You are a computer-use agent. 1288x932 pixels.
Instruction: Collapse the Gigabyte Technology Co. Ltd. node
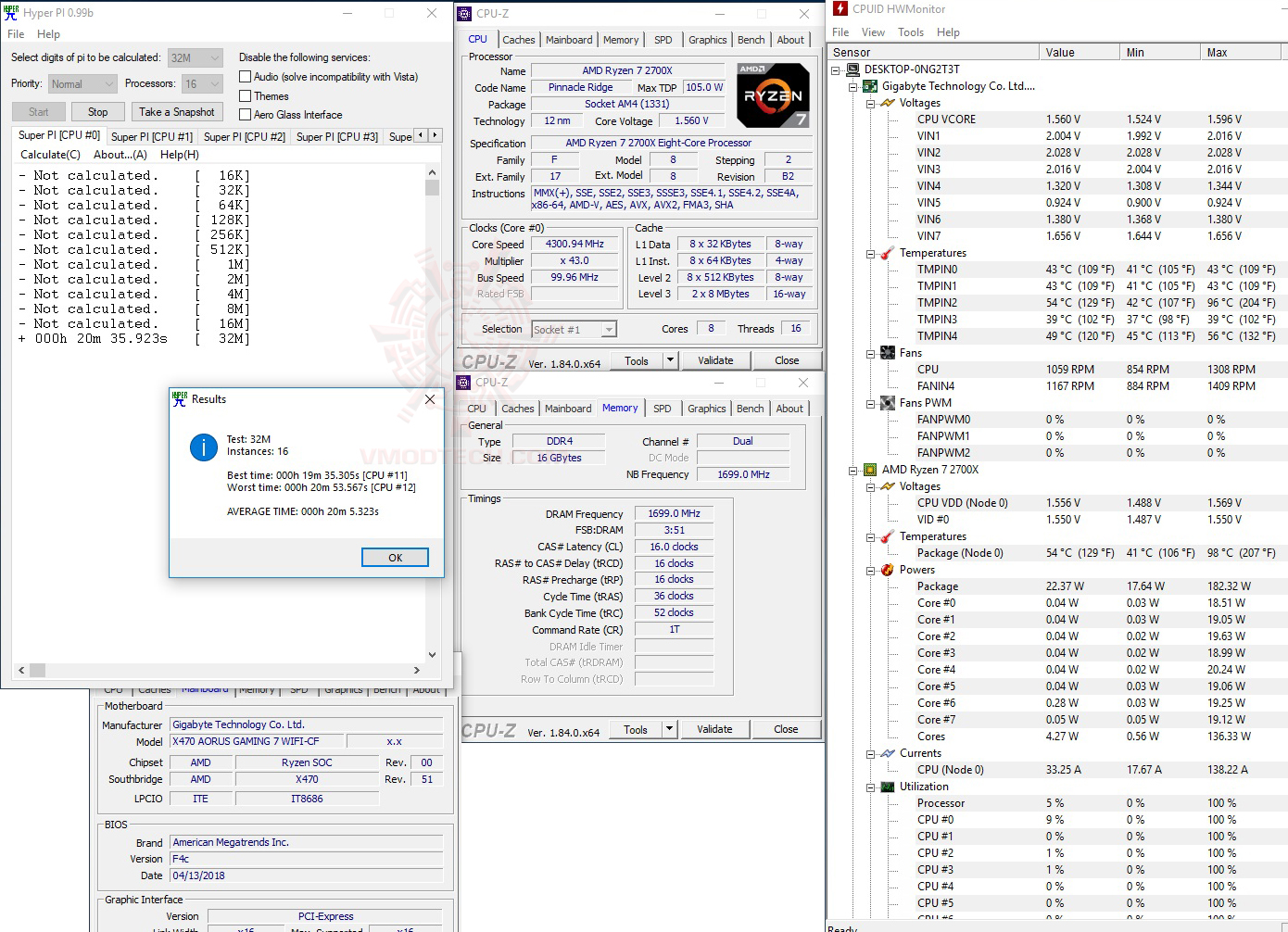pos(853,86)
